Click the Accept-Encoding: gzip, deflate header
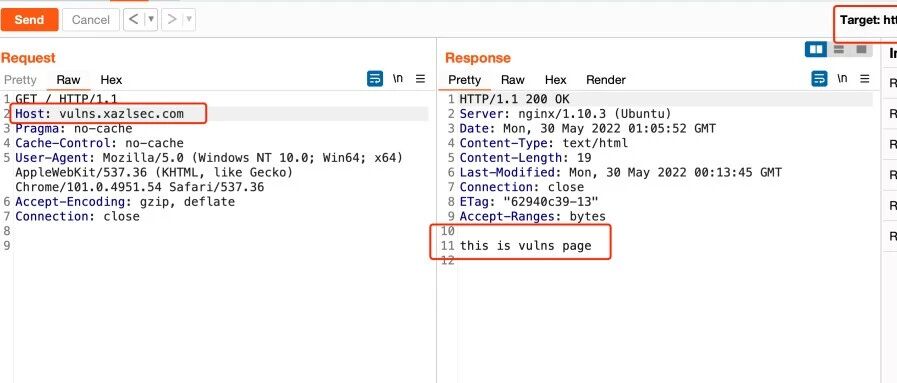The height and width of the screenshot is (383, 897). [125, 202]
